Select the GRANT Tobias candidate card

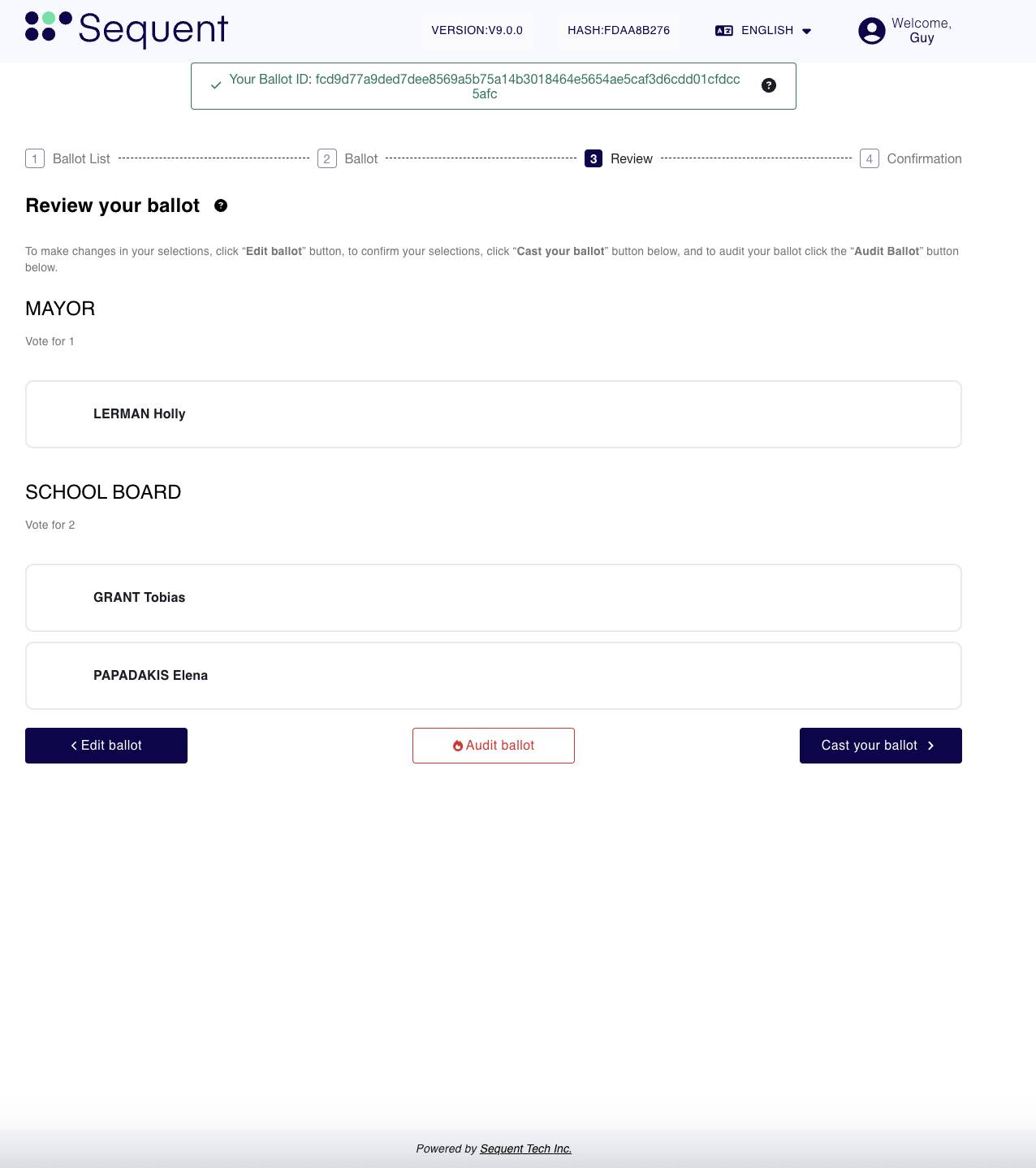[493, 597]
